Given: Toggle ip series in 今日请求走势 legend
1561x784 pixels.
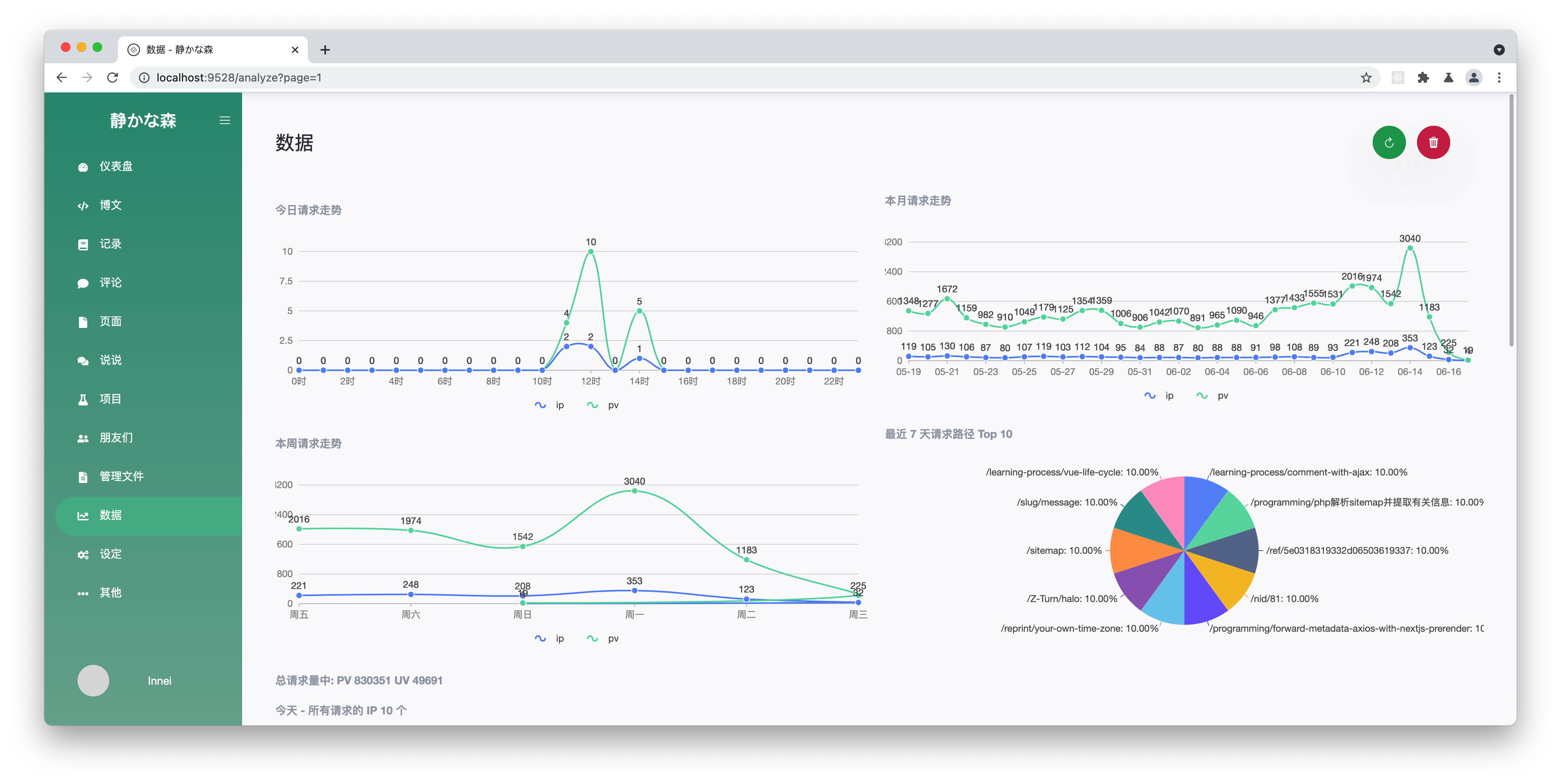Looking at the screenshot, I should [x=549, y=405].
